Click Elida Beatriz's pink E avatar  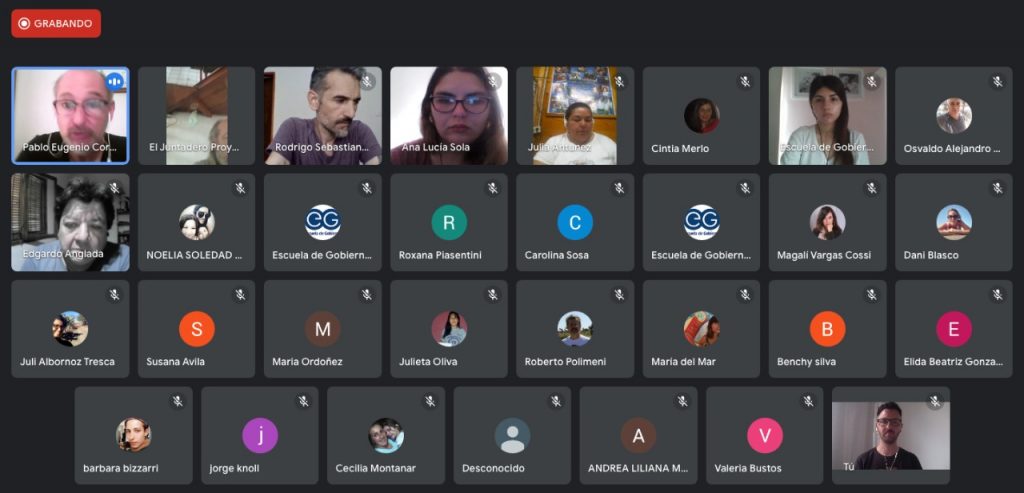[953, 329]
